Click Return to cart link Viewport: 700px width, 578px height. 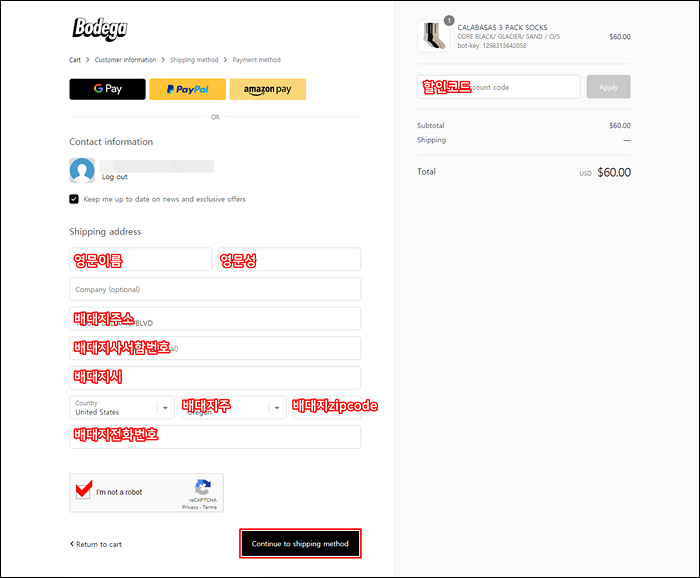(96, 544)
